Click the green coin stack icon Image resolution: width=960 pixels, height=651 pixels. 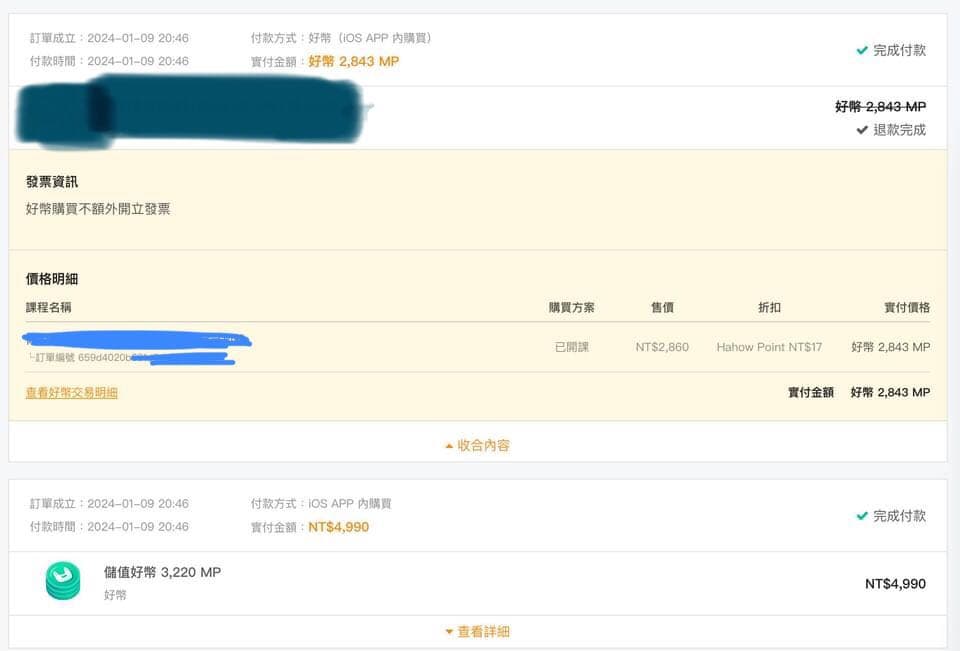pos(63,581)
